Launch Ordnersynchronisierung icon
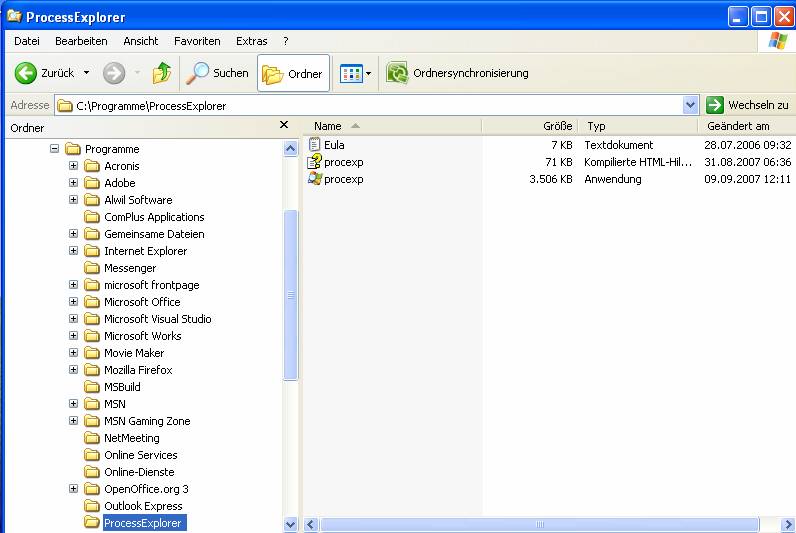 tap(397, 73)
